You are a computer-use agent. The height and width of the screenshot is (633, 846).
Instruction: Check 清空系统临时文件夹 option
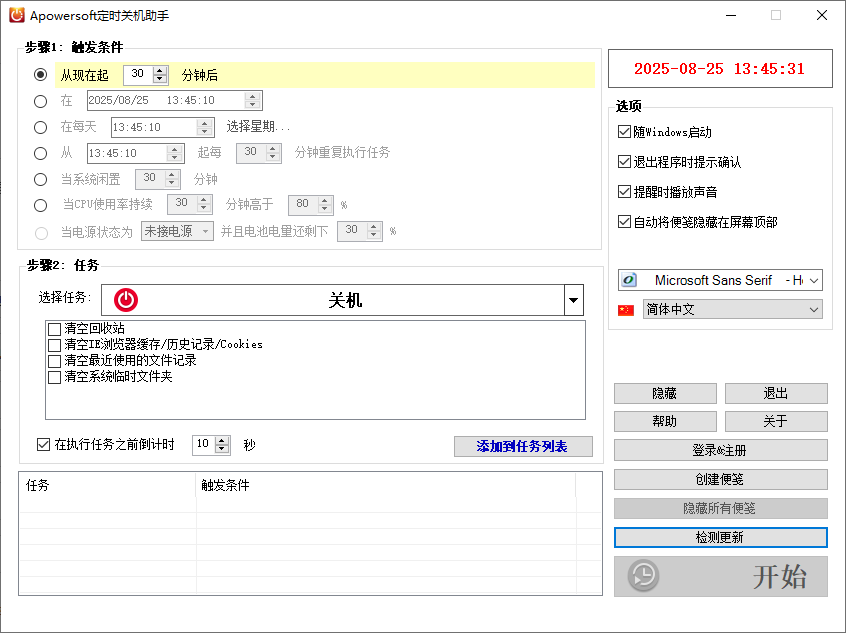click(x=54, y=377)
